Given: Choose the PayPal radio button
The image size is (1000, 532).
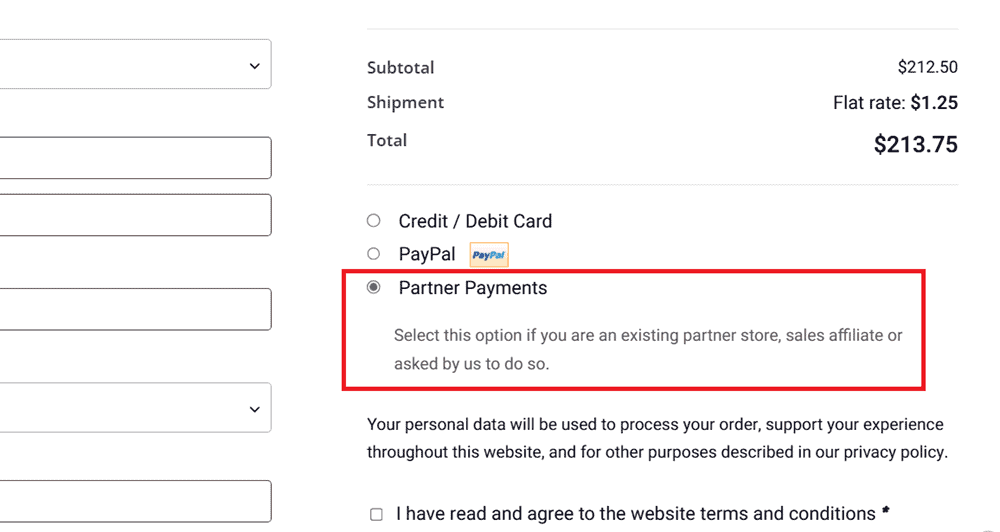Looking at the screenshot, I should tap(374, 254).
